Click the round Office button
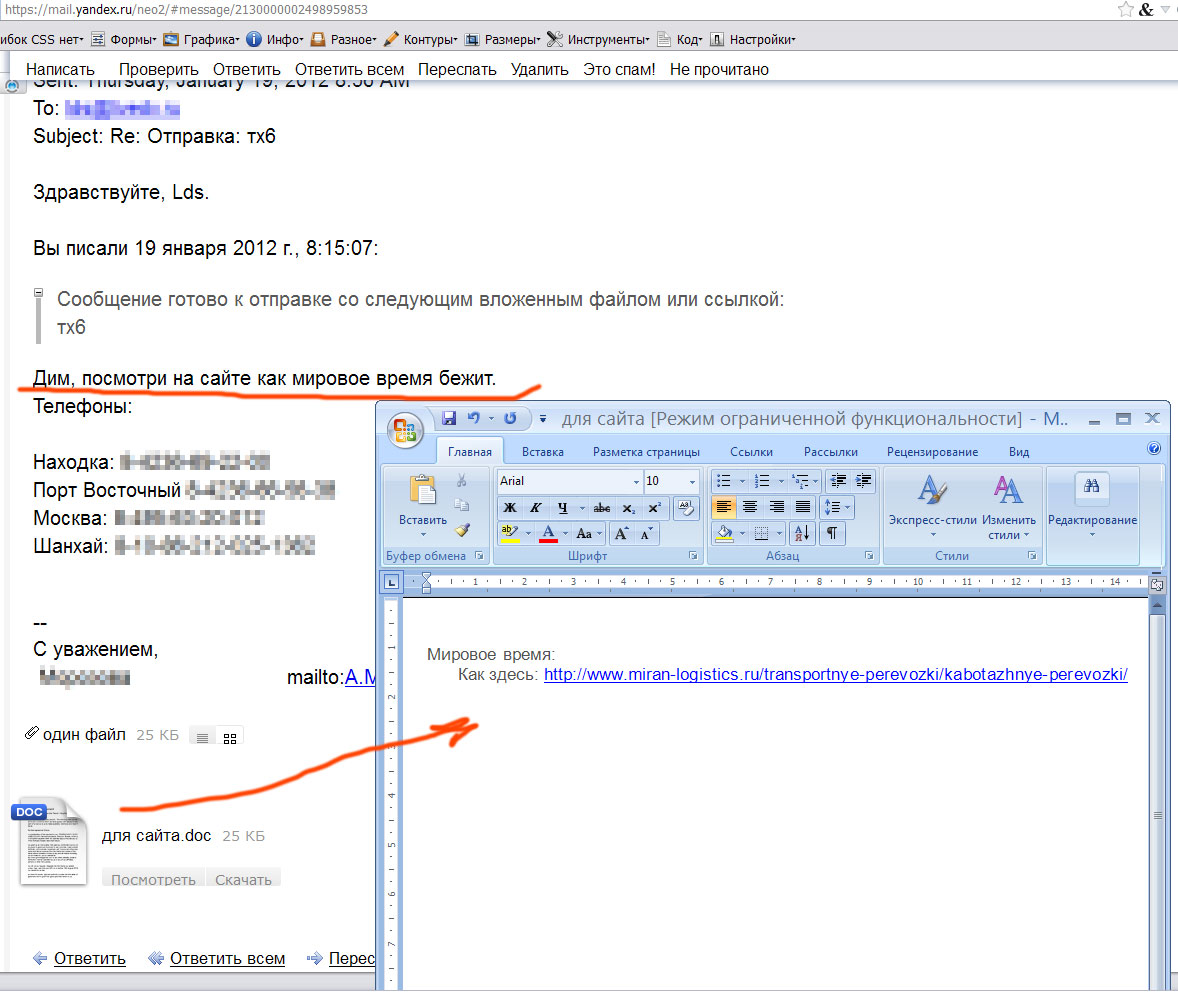Viewport: 1178px width, 992px height. coord(406,430)
